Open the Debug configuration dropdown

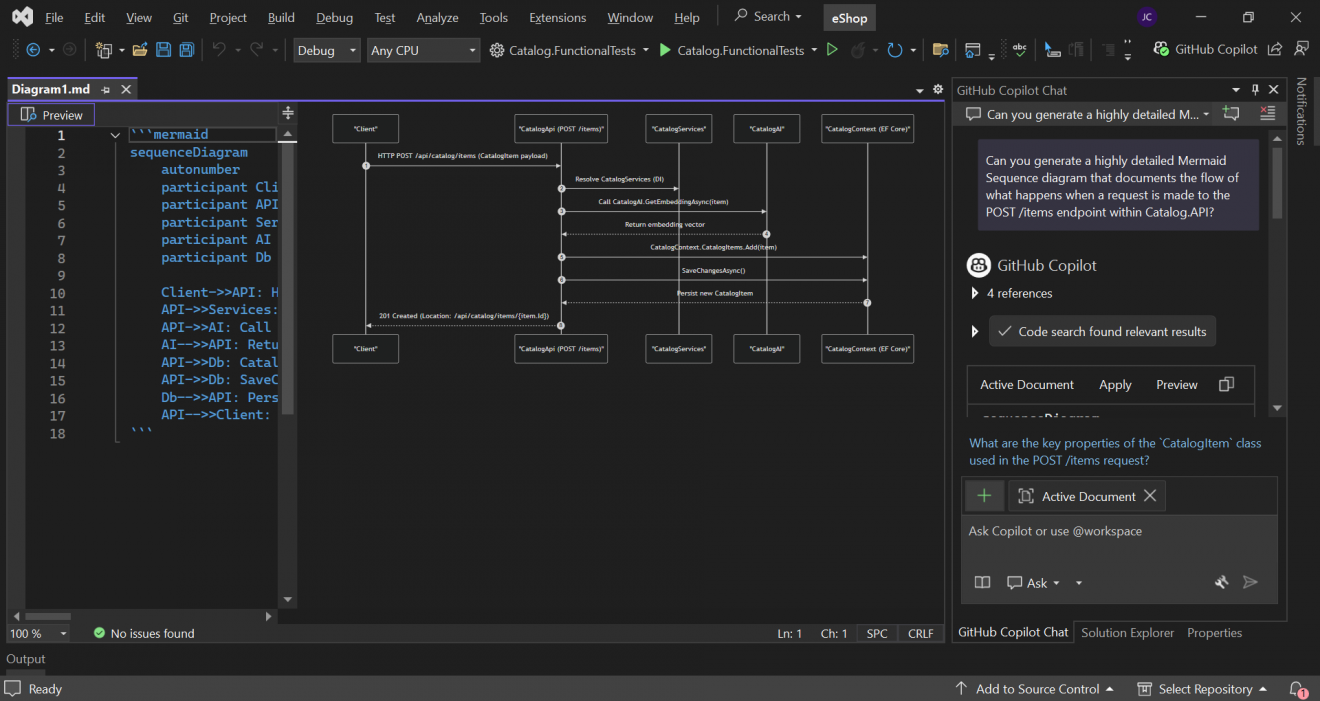tap(327, 50)
